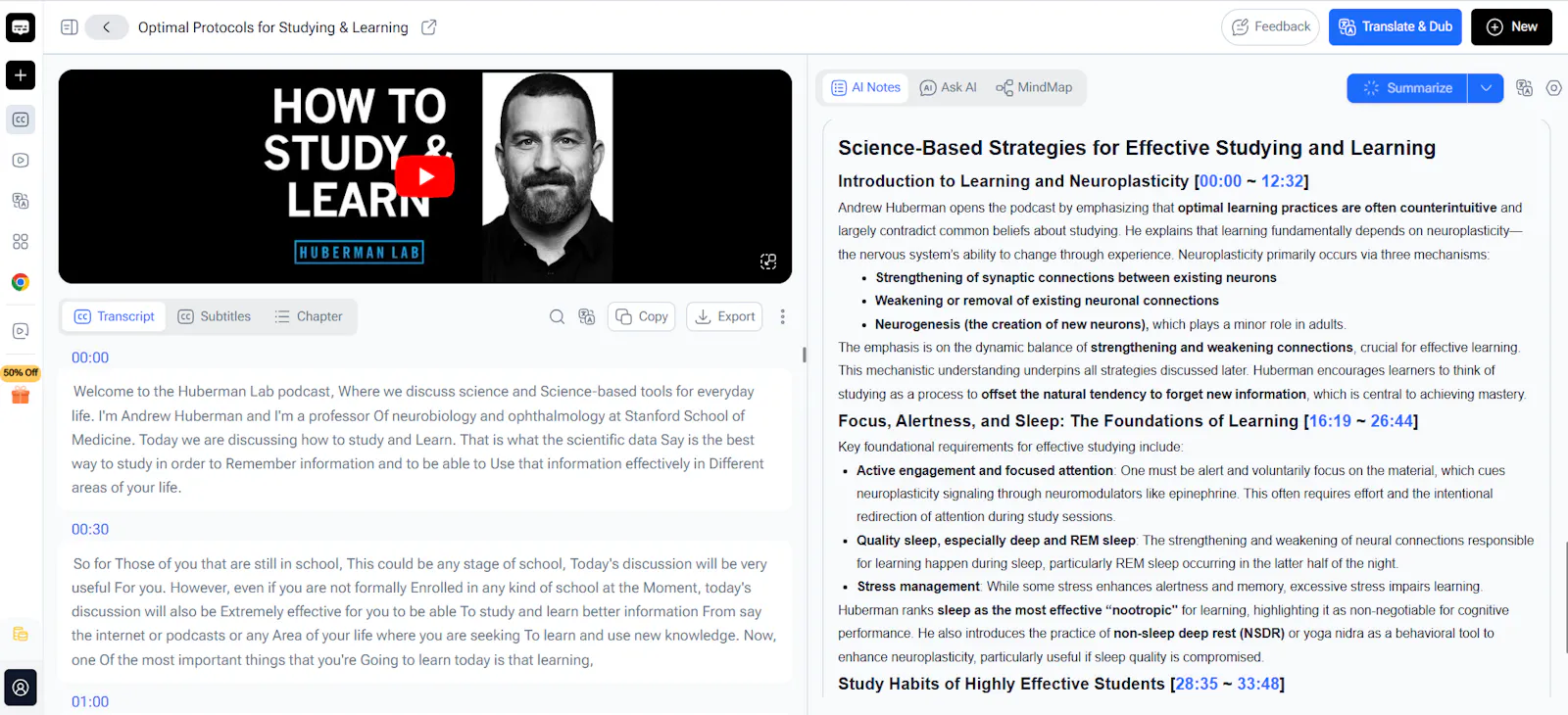Click the transcript paragraph starting 'Welcome to the Huberman Lab'
Screen dimensions: 1568x715
pyautogui.click(x=425, y=440)
